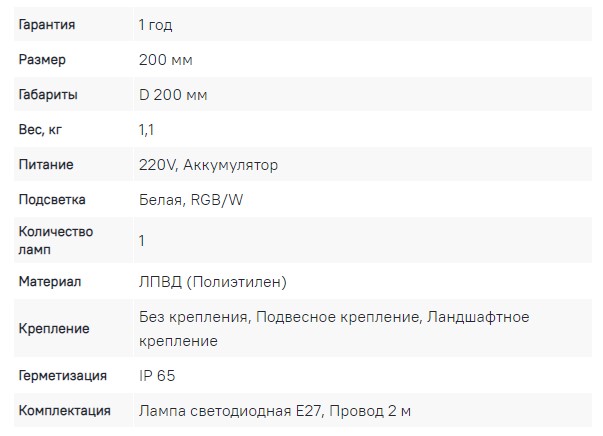Screen dimensions: 603x436
Task: Select the ЛПВД (Полиэтилен) value
Action: (213, 282)
